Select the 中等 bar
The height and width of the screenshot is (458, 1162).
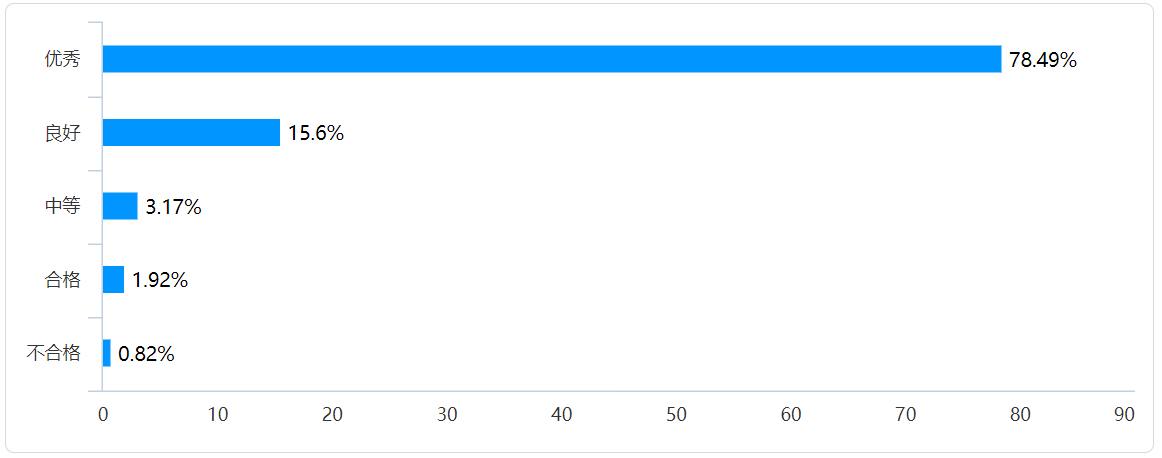(120, 206)
